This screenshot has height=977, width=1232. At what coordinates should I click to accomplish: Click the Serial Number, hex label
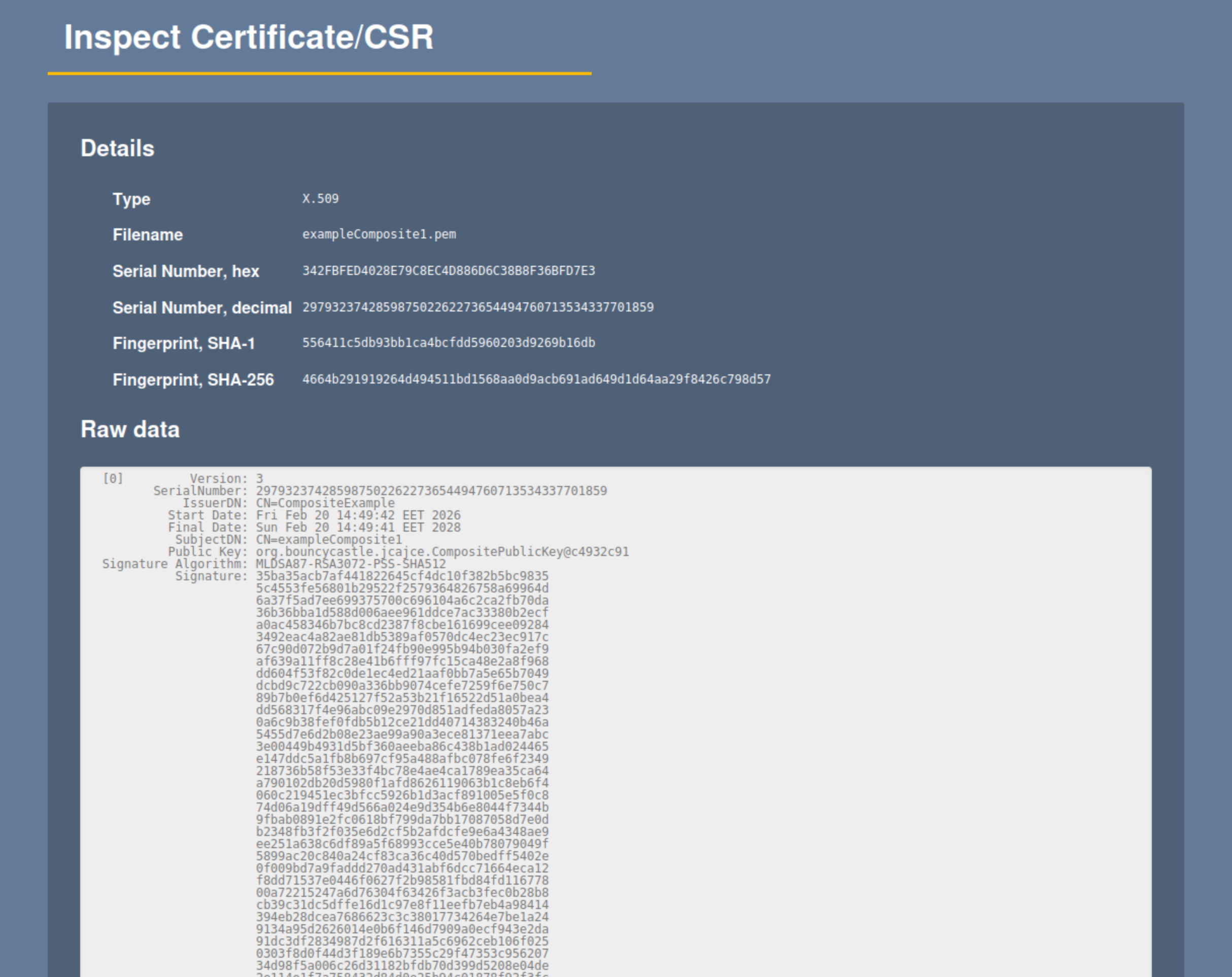[x=186, y=271]
